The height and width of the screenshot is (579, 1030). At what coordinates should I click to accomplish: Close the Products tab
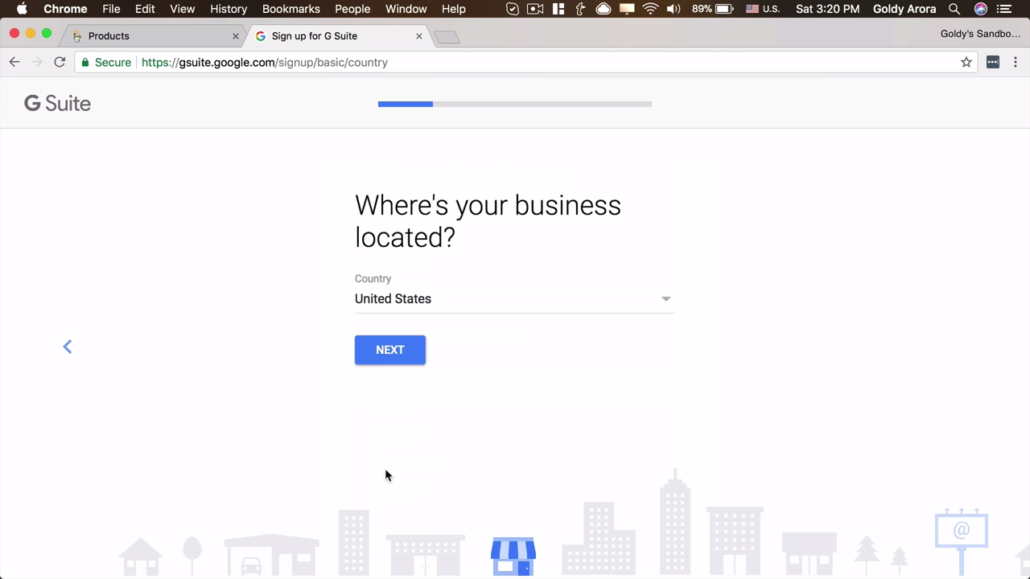pyautogui.click(x=235, y=36)
